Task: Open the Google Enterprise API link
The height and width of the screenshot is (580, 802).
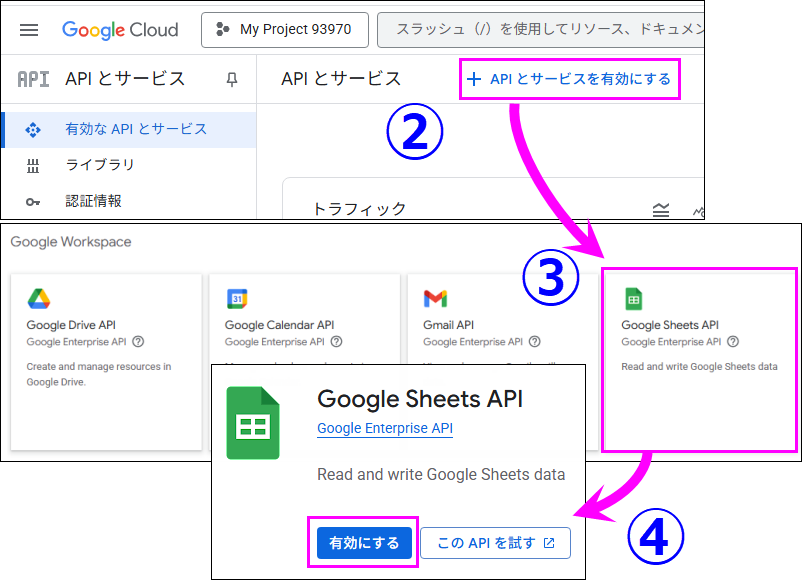Action: pyautogui.click(x=385, y=428)
